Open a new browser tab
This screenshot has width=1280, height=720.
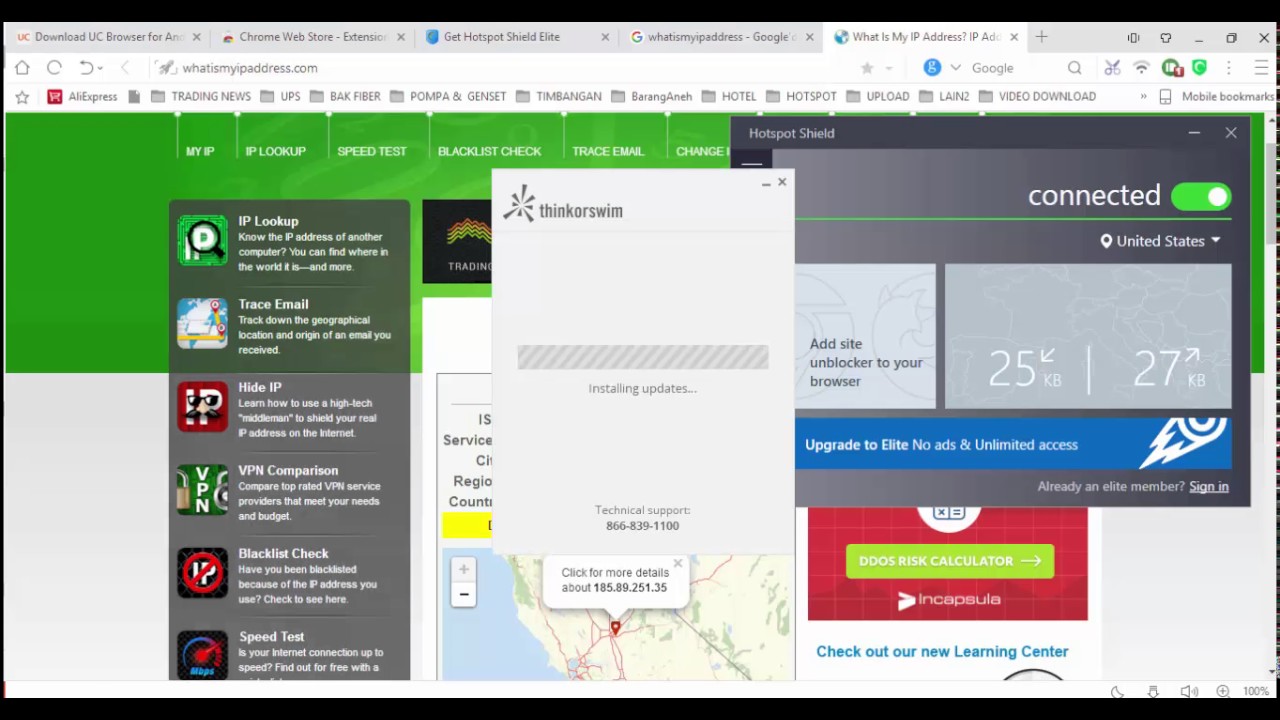[x=1041, y=37]
